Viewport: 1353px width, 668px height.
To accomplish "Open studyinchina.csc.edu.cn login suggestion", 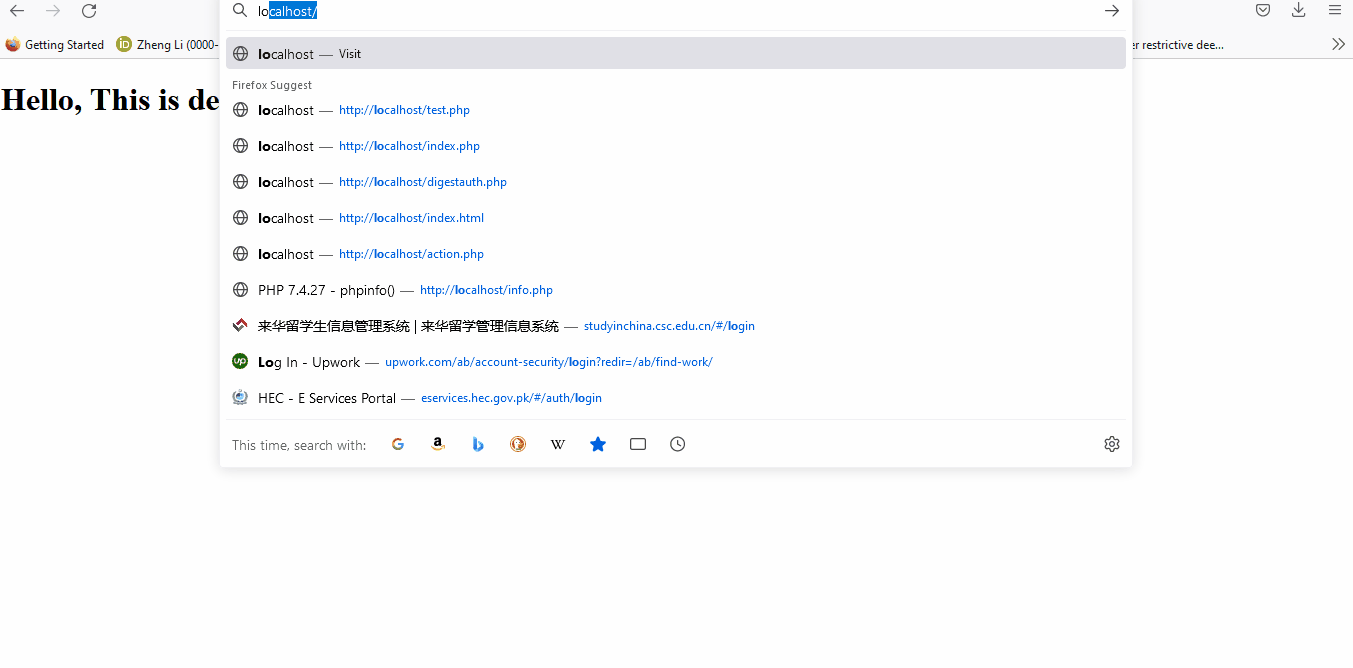I will pos(676,326).
